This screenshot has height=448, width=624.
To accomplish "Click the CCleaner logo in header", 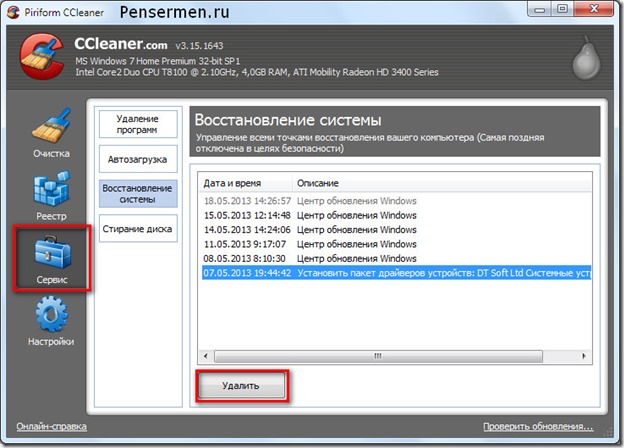I will 42,56.
